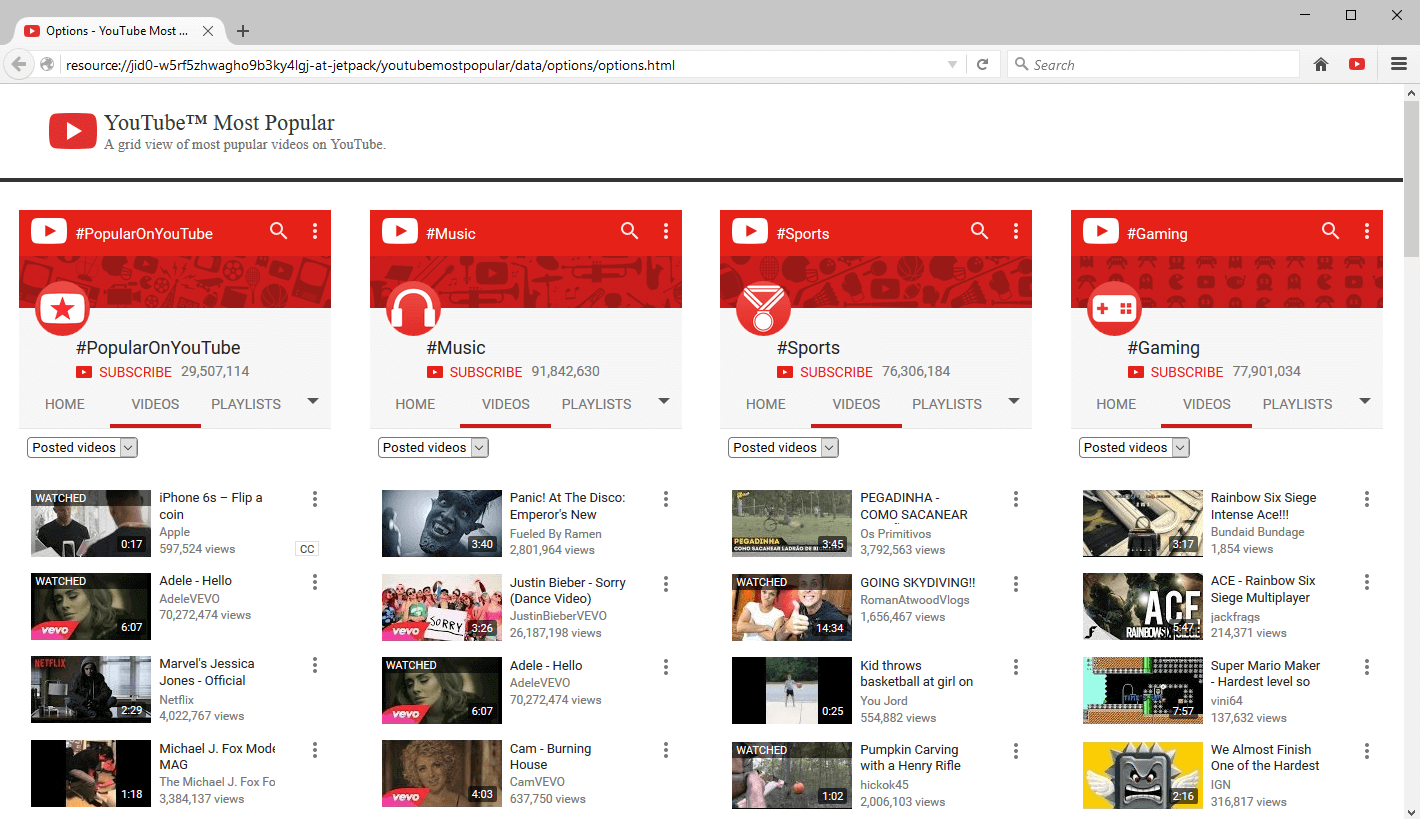1420x819 pixels.
Task: Click the Kid throws basketball video thumbnail
Action: (792, 691)
